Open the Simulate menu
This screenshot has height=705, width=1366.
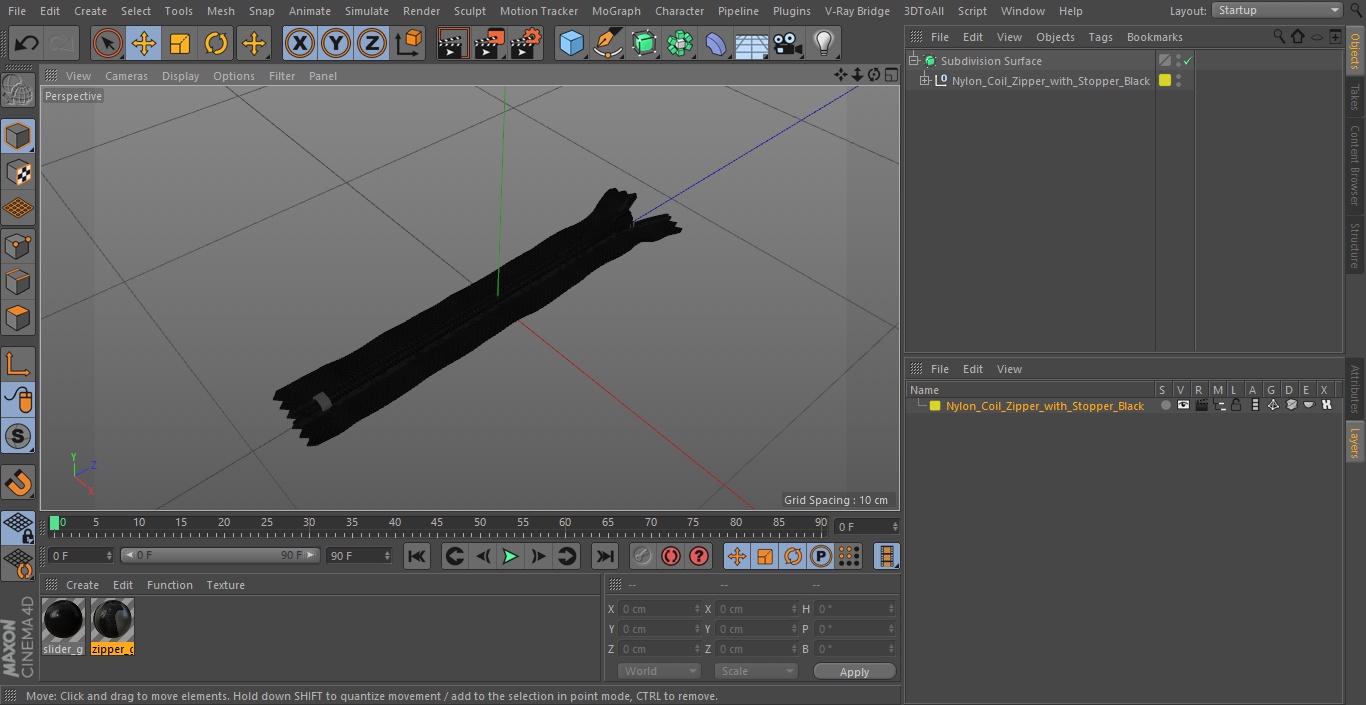(x=366, y=10)
